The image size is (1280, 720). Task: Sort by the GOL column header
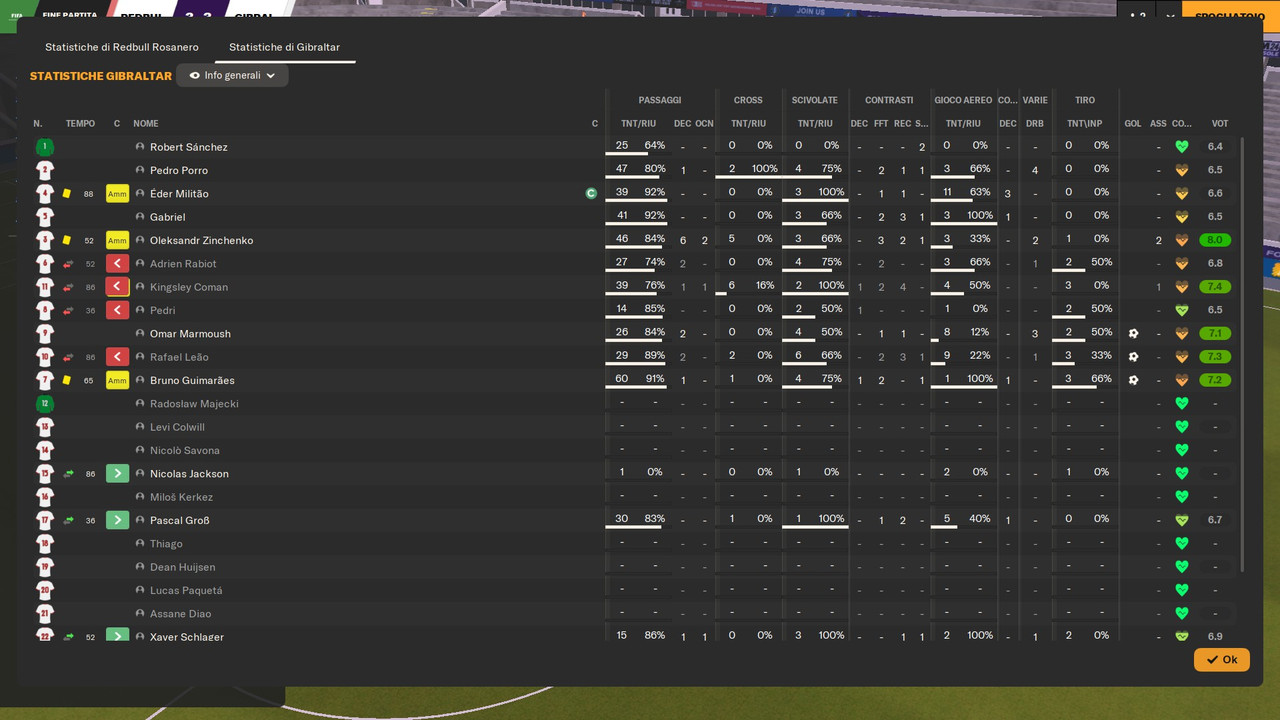(1133, 124)
